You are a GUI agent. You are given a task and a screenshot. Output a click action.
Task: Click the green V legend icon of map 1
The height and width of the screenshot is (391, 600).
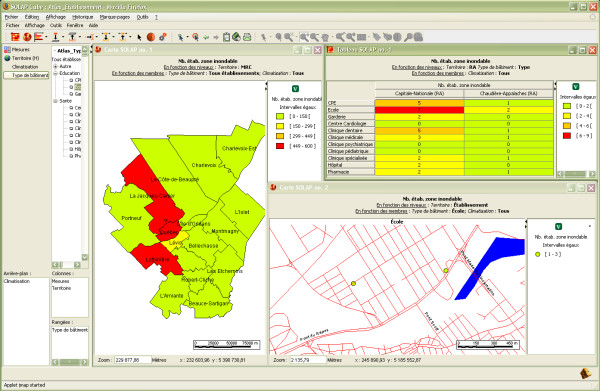click(295, 89)
